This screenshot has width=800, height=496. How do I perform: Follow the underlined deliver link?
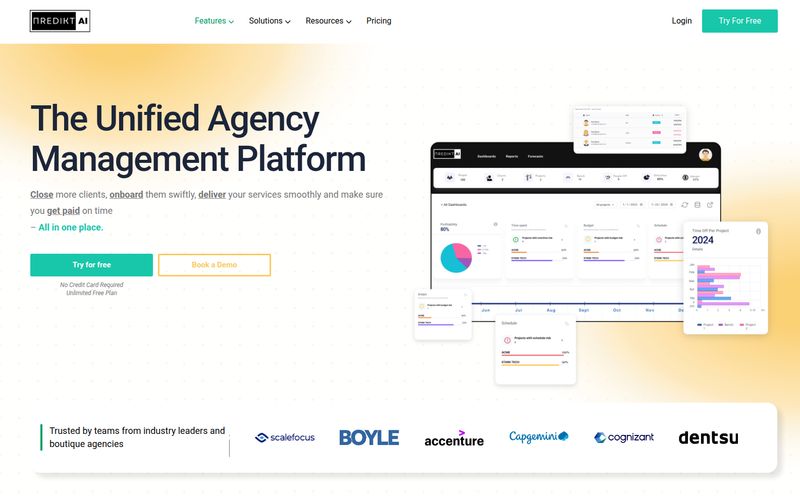(x=212, y=194)
